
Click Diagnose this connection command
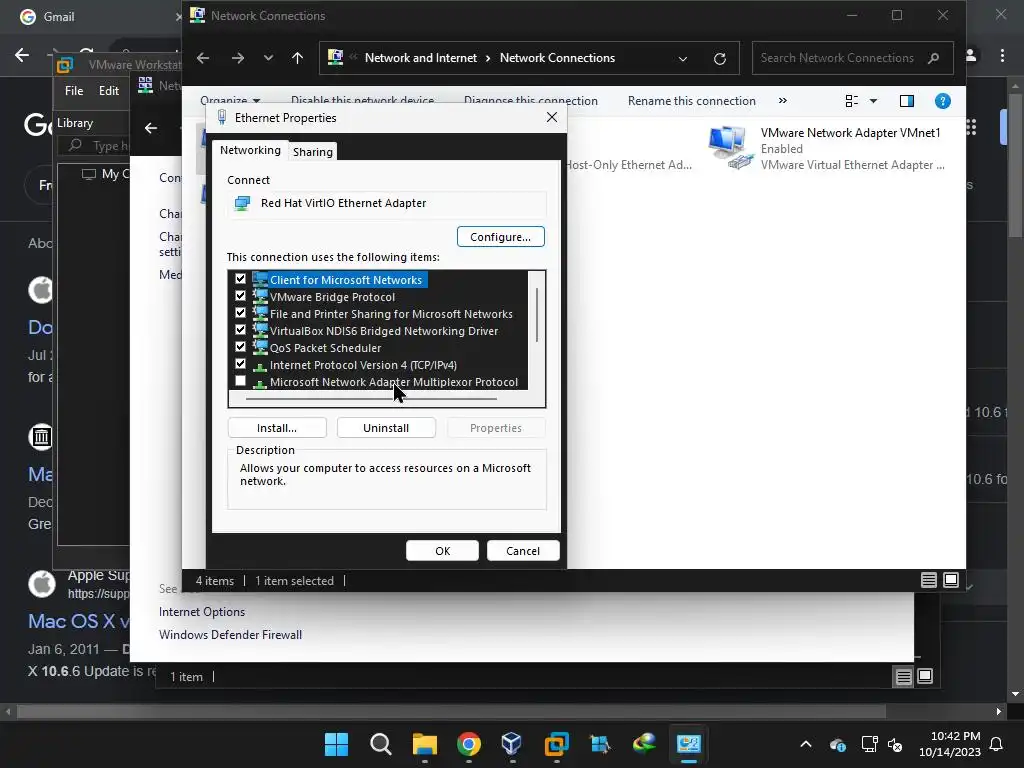[530, 101]
